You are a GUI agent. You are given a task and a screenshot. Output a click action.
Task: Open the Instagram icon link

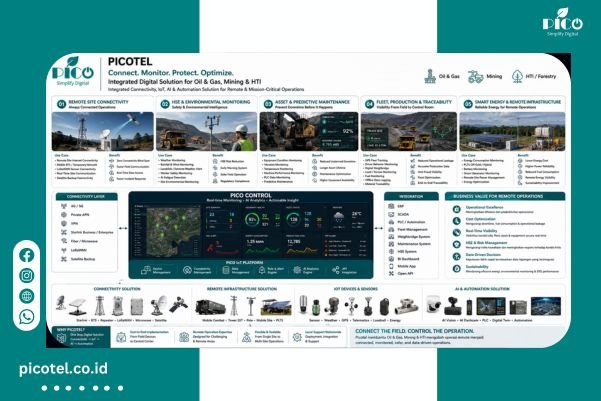coord(26,276)
